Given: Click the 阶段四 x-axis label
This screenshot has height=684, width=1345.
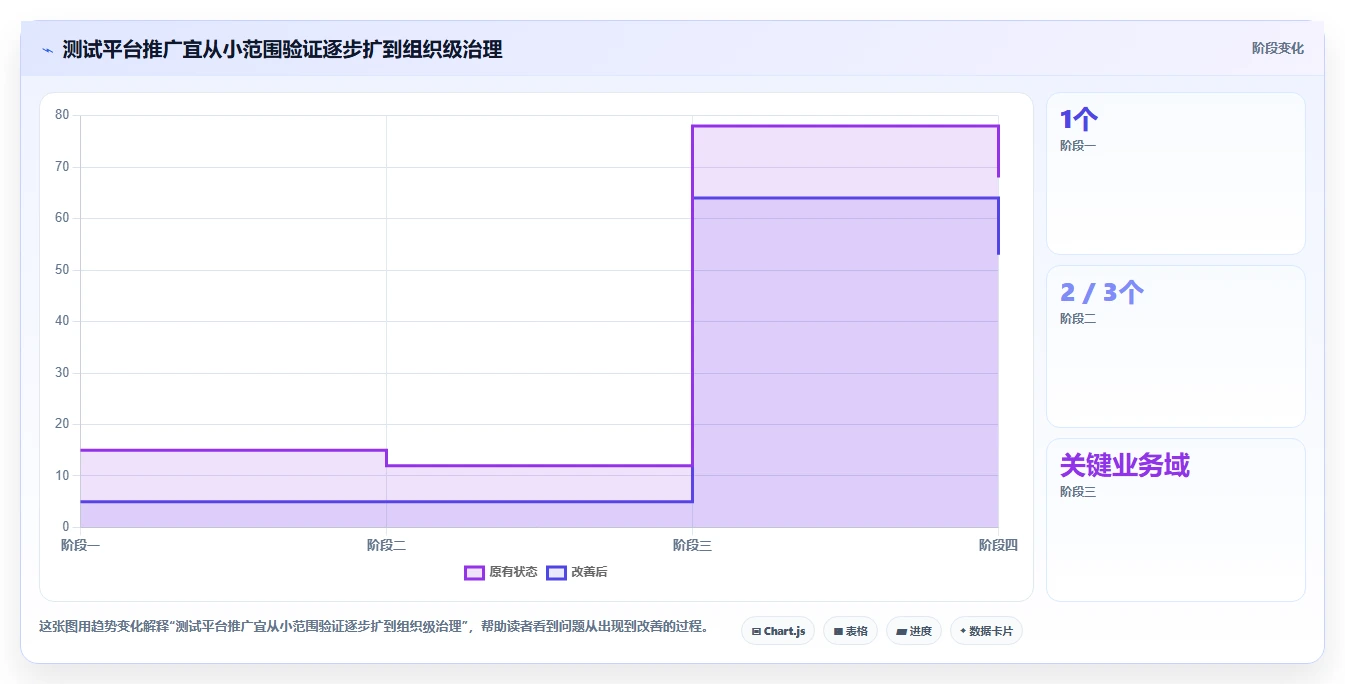Looking at the screenshot, I should click(x=998, y=545).
